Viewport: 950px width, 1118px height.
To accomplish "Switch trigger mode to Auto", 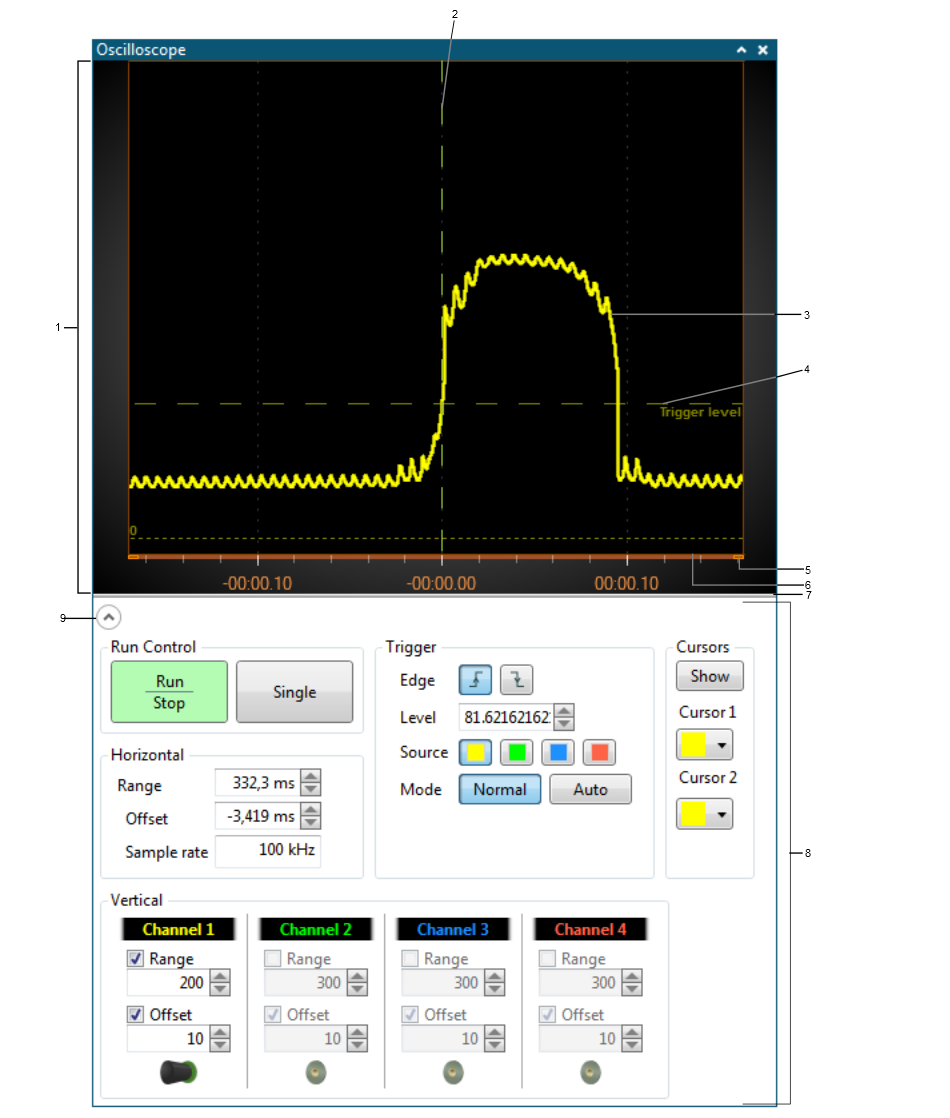I will pos(590,789).
